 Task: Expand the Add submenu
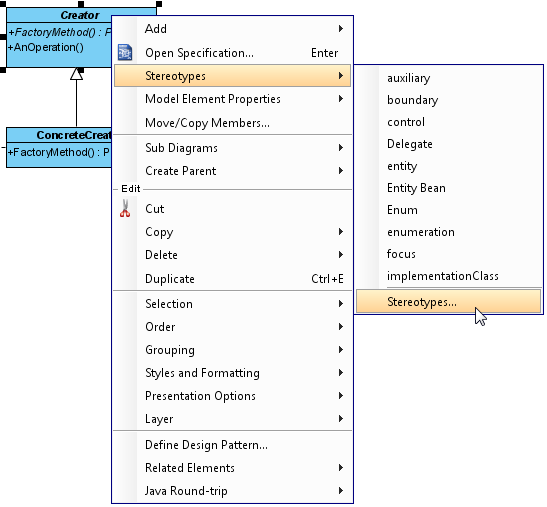pos(232,29)
